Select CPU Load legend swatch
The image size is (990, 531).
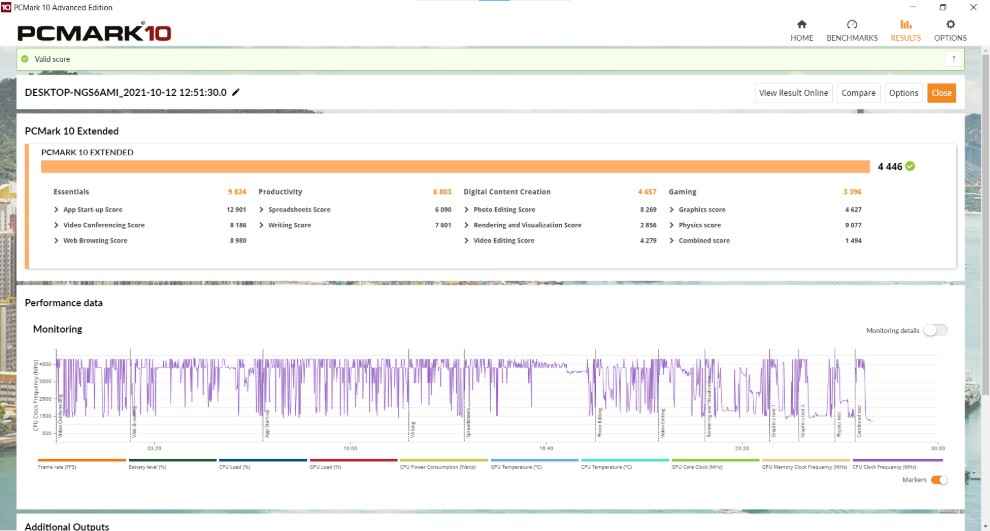pyautogui.click(x=263, y=460)
